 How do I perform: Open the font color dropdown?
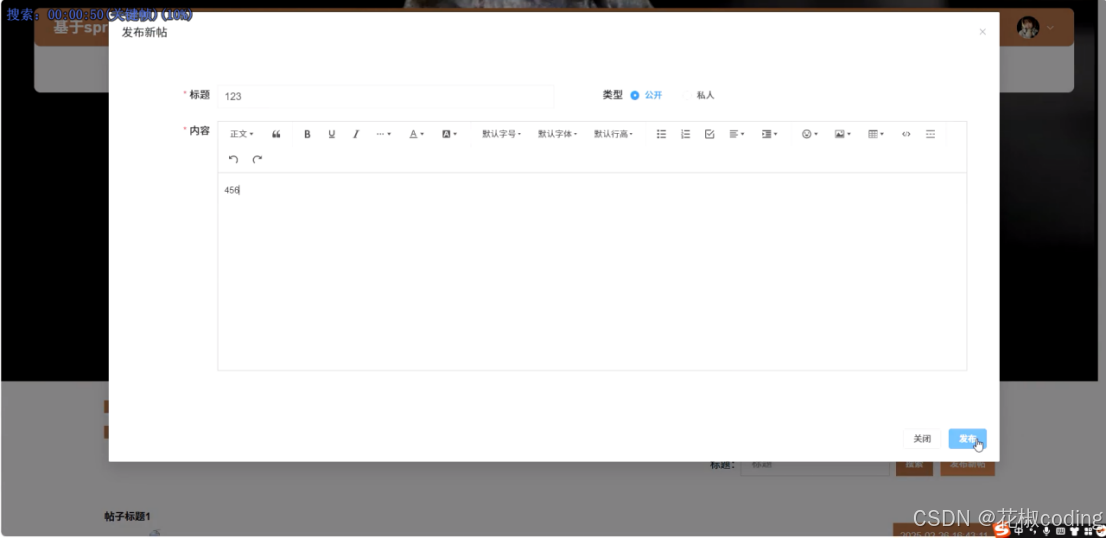coord(417,134)
